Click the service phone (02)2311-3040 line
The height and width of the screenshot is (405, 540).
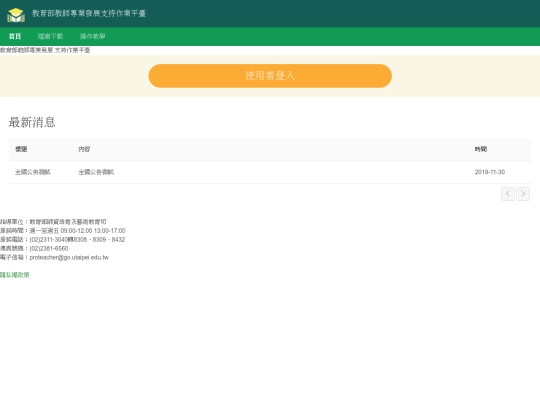pos(62,239)
